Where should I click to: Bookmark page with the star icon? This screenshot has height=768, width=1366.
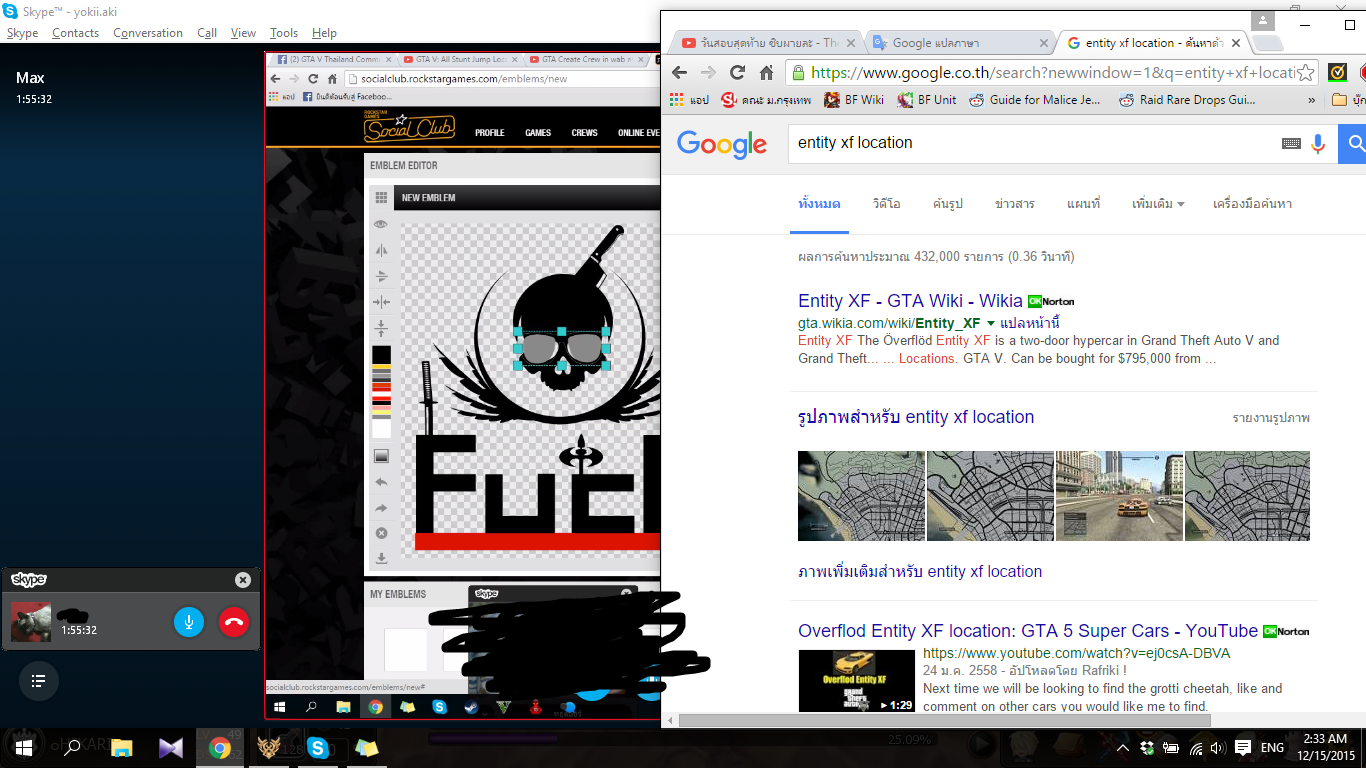point(1304,72)
